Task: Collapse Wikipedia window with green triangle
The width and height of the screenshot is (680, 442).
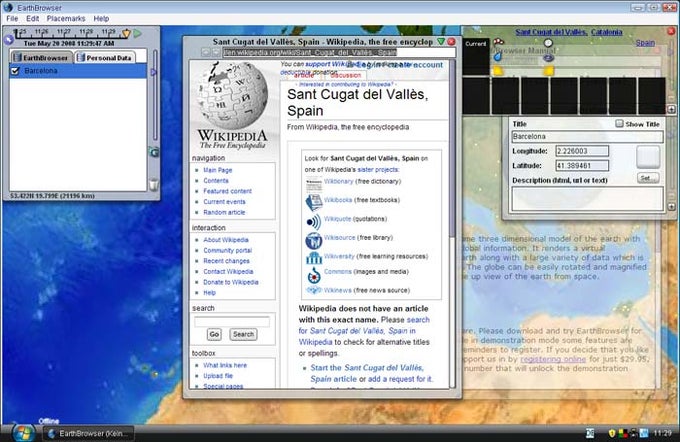Action: pyautogui.click(x=441, y=42)
